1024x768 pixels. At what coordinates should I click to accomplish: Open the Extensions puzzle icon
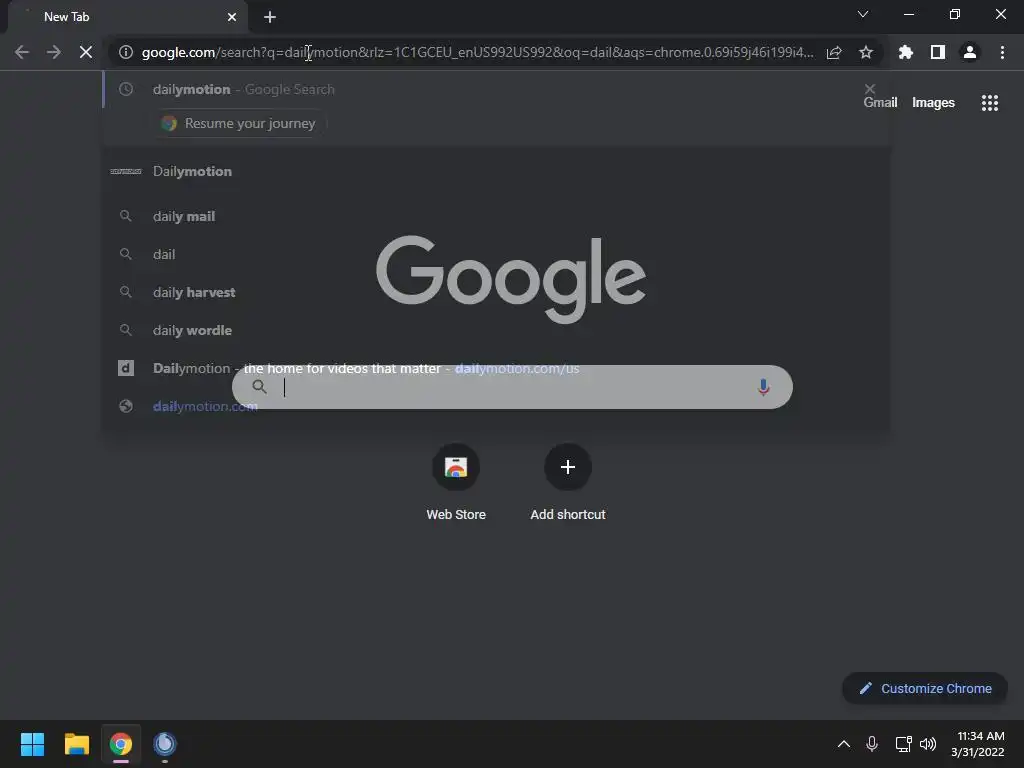pyautogui.click(x=906, y=52)
